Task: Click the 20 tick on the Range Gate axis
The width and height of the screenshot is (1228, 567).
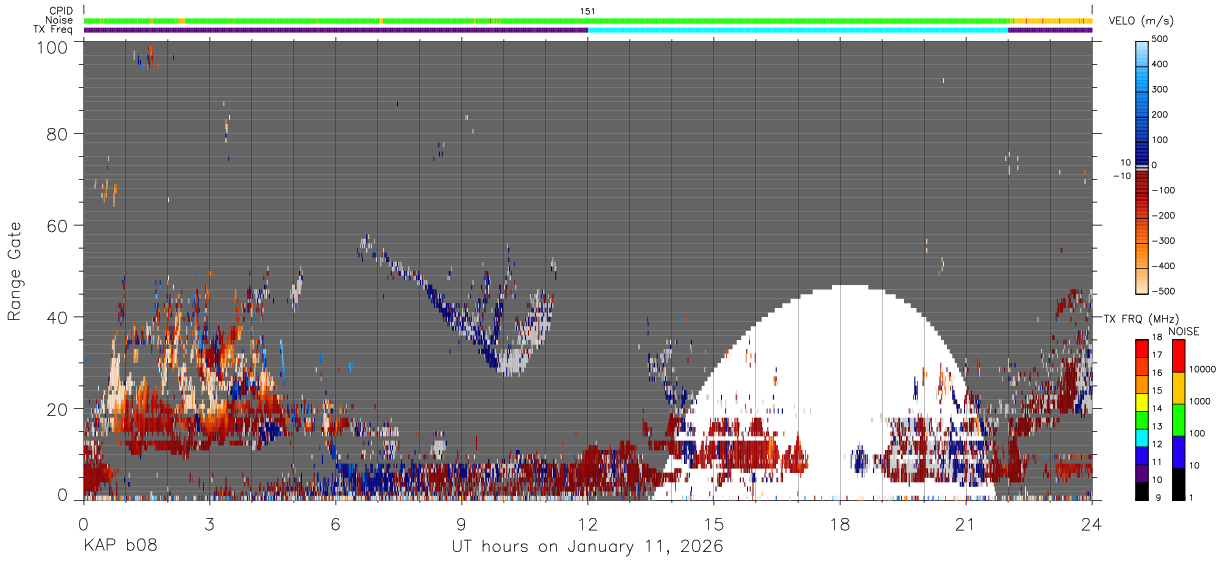Action: pyautogui.click(x=58, y=408)
